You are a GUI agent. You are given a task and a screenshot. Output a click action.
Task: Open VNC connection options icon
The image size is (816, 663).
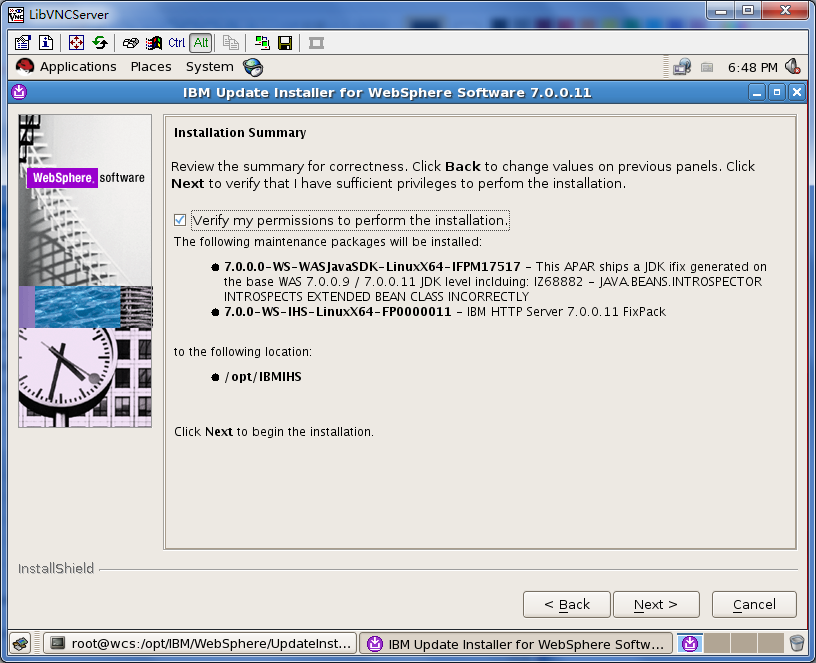[x=22, y=43]
